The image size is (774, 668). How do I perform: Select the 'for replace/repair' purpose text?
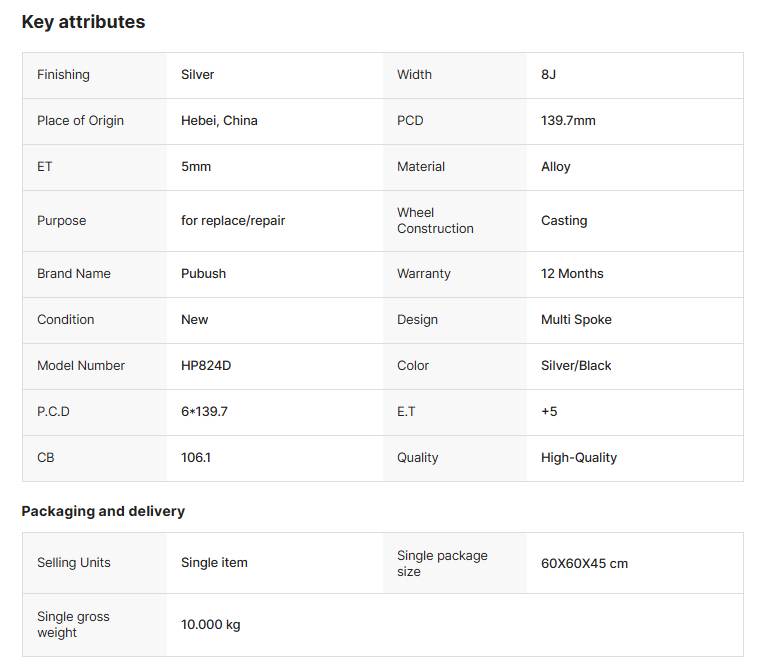[x=233, y=221]
